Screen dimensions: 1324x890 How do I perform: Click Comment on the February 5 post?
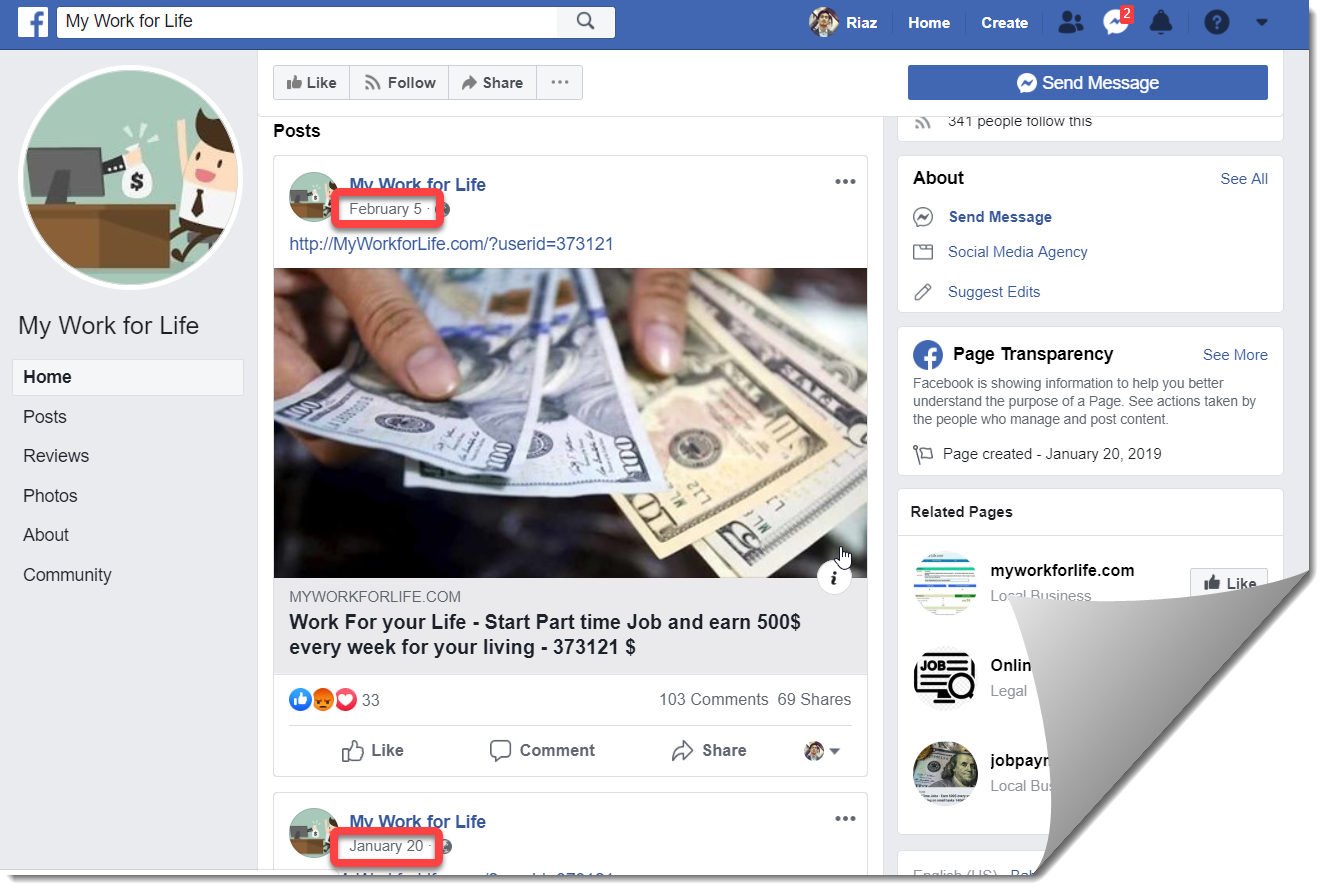click(x=542, y=751)
